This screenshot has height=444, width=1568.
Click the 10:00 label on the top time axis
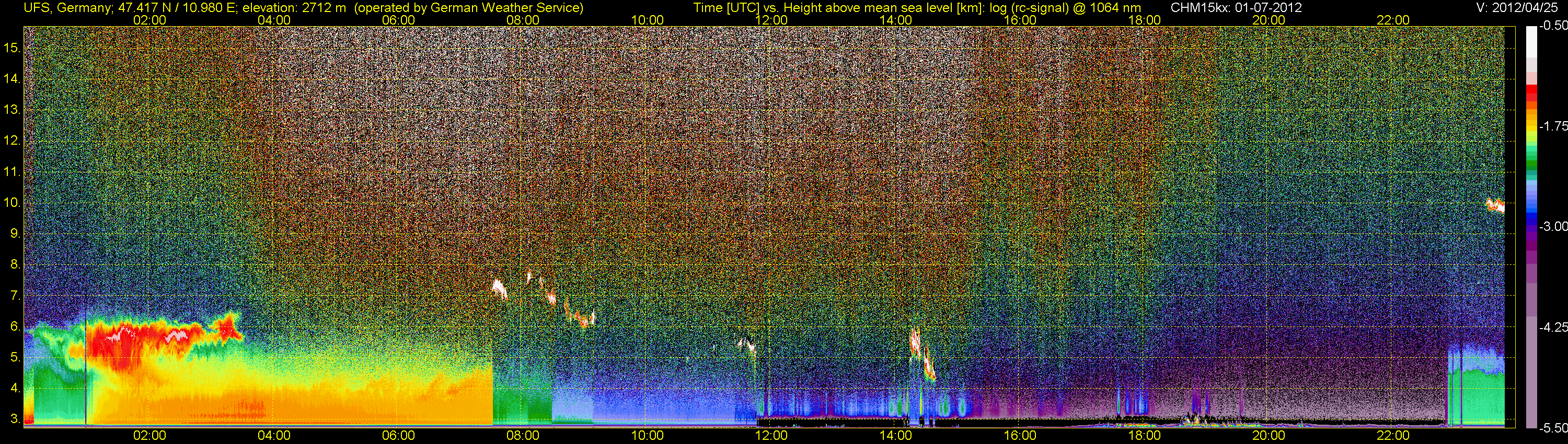click(647, 20)
